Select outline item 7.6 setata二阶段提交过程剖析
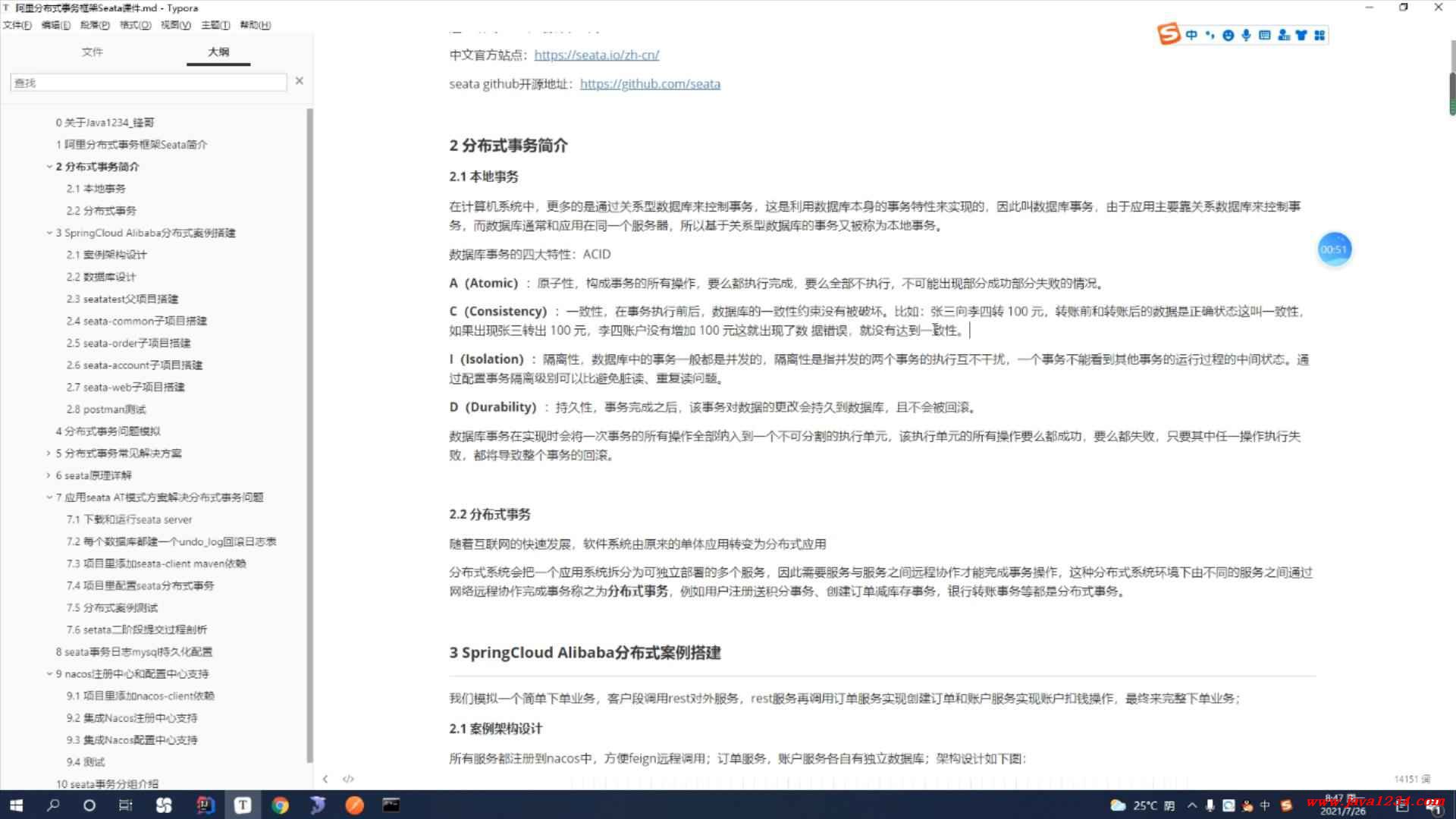The height and width of the screenshot is (819, 1456). point(136,629)
